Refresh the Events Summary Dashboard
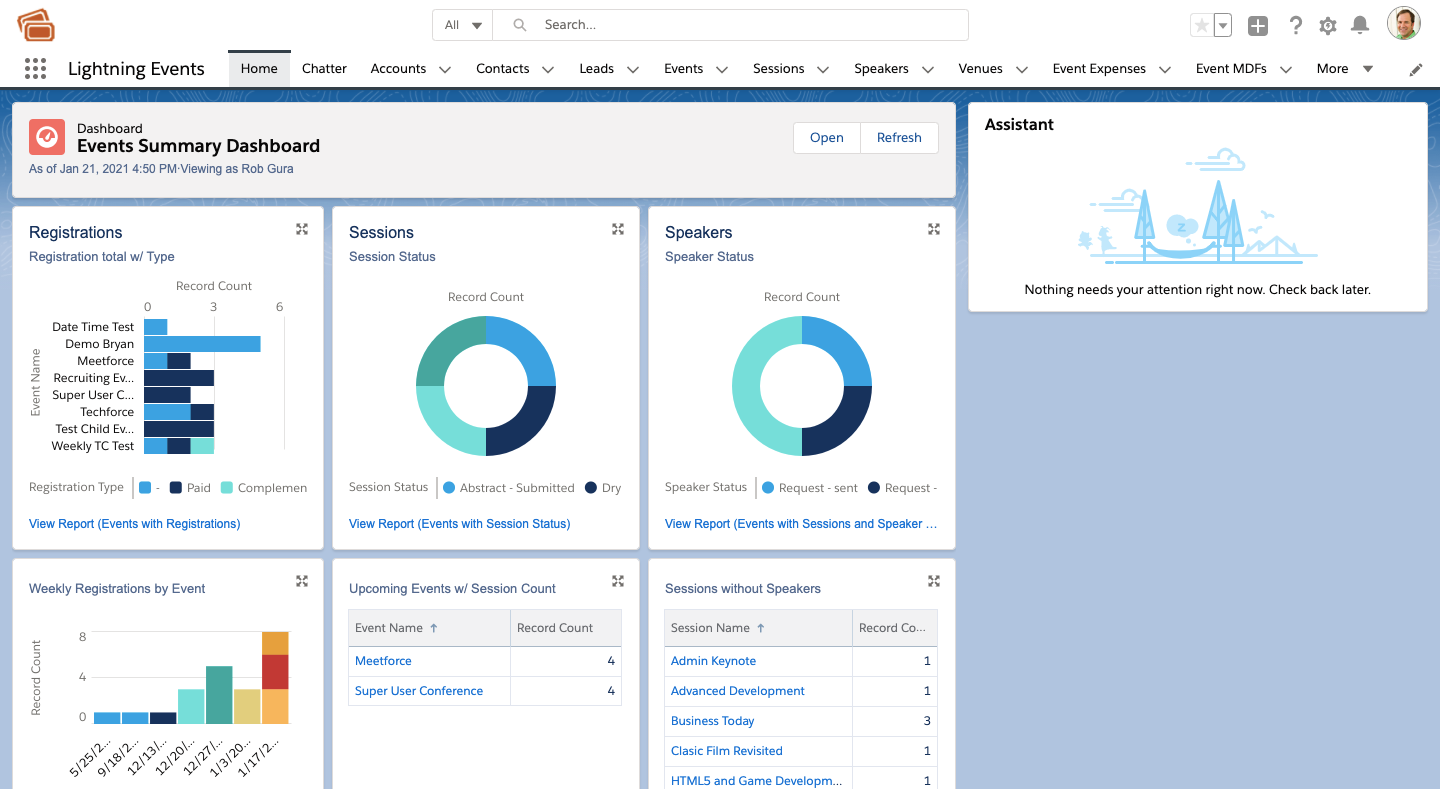1440x789 pixels. tap(898, 137)
